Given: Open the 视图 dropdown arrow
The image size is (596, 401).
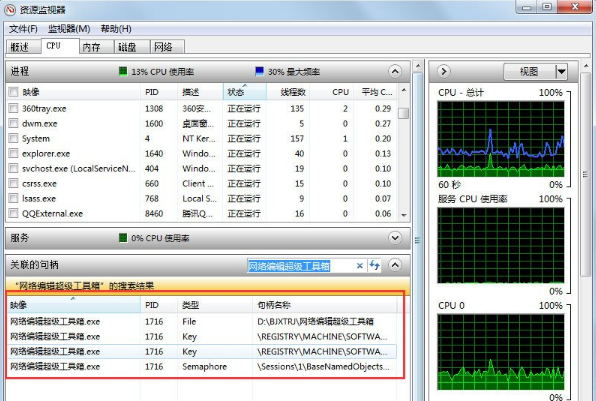Looking at the screenshot, I should (x=561, y=71).
